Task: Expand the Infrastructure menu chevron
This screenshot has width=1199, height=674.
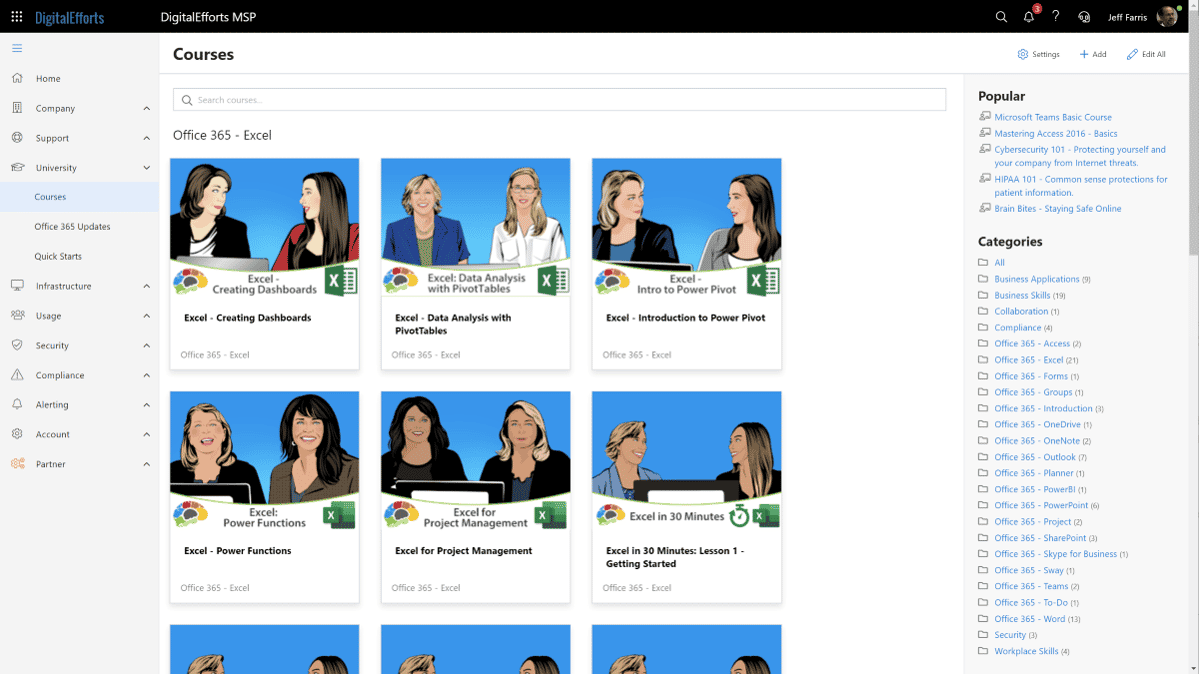Action: click(146, 286)
